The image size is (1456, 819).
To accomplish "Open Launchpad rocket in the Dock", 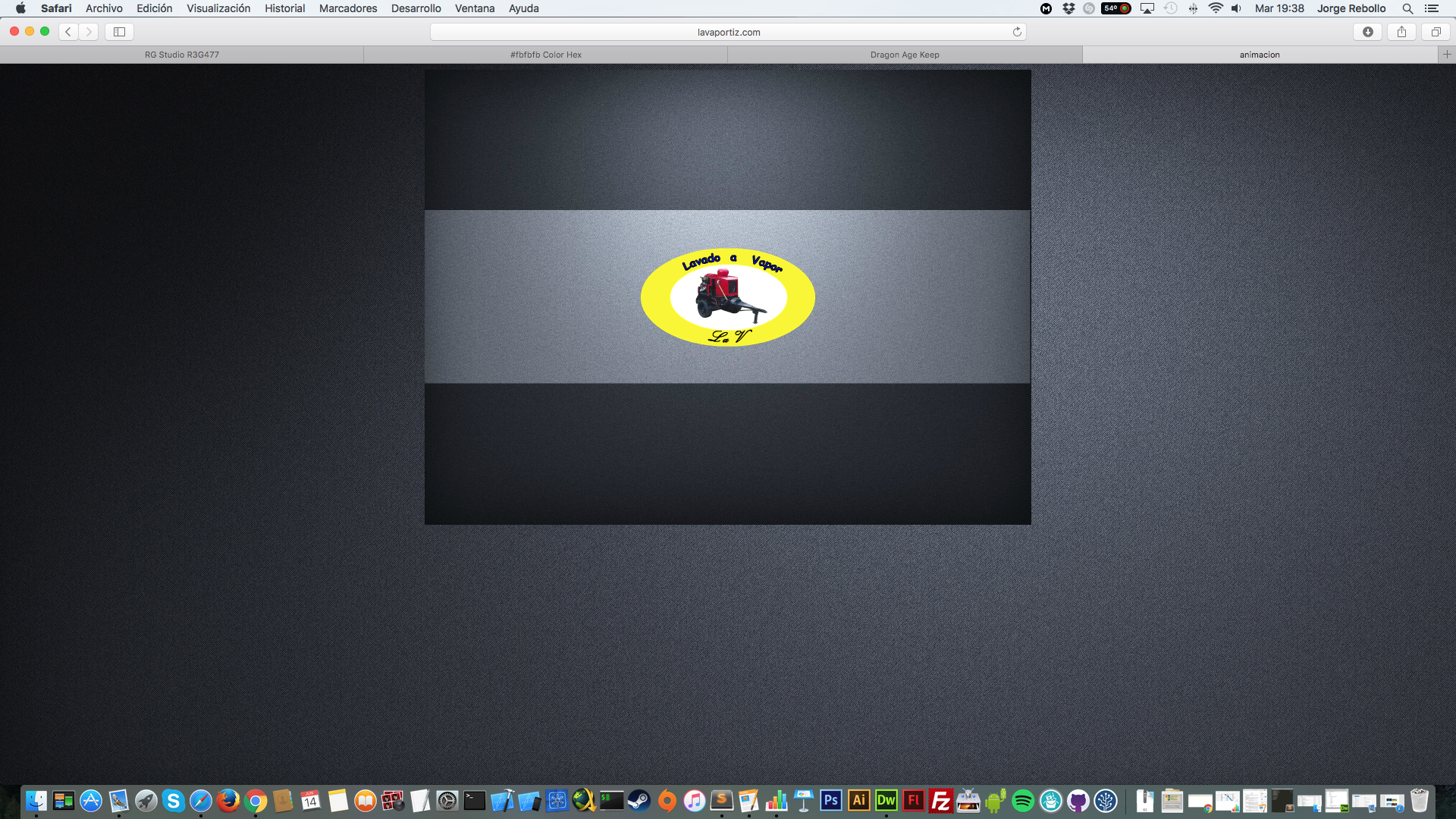I will [146, 800].
